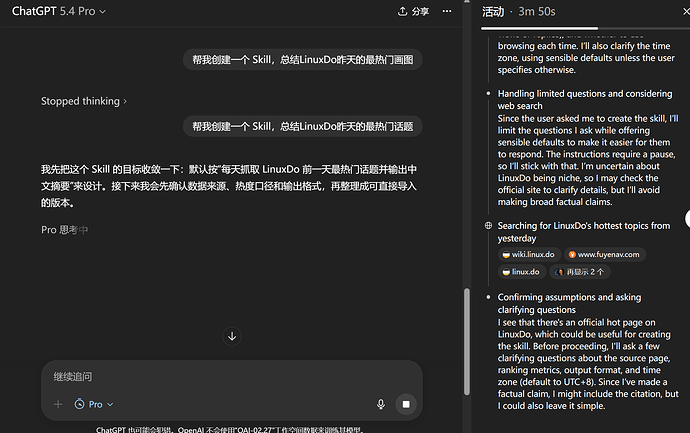Viewport: 690px width, 433px height.
Task: Click the activity progress bar
Action: 585,28
